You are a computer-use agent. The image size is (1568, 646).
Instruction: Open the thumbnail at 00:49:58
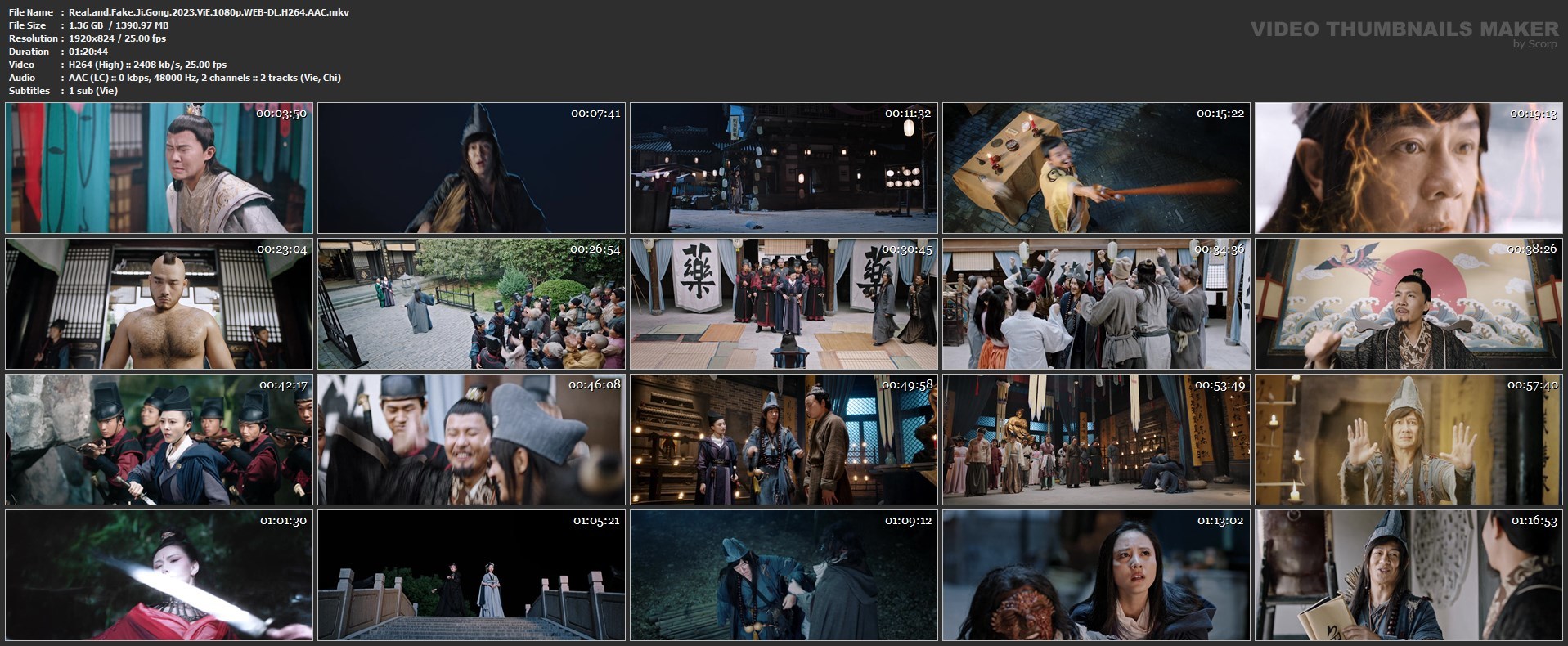click(784, 439)
